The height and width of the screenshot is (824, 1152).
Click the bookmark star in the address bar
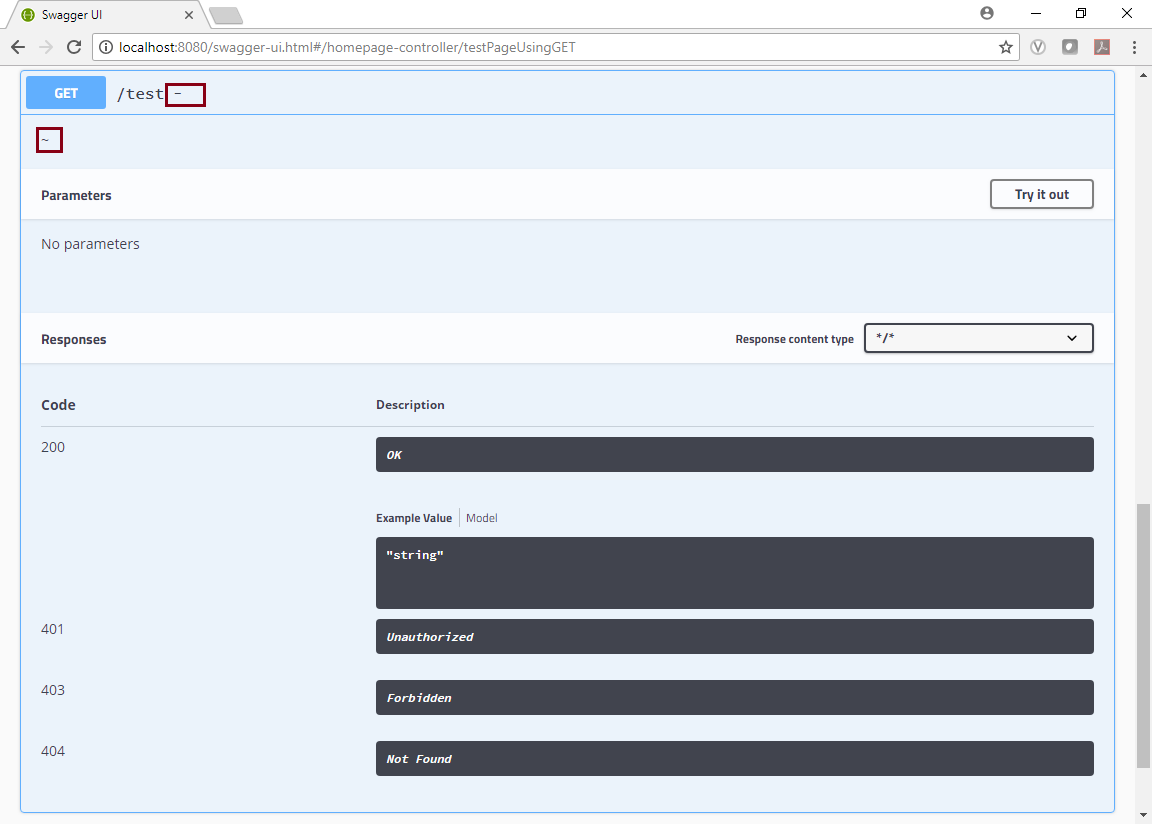point(1005,47)
